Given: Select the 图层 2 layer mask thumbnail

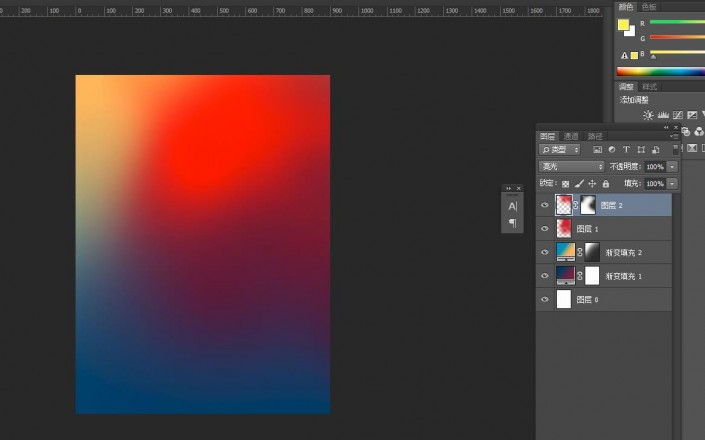Looking at the screenshot, I should point(588,205).
